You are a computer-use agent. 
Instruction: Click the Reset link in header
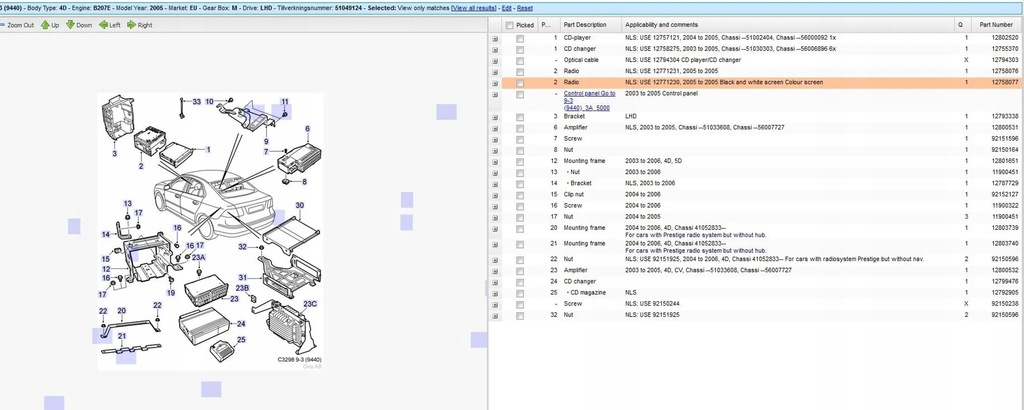click(x=524, y=8)
